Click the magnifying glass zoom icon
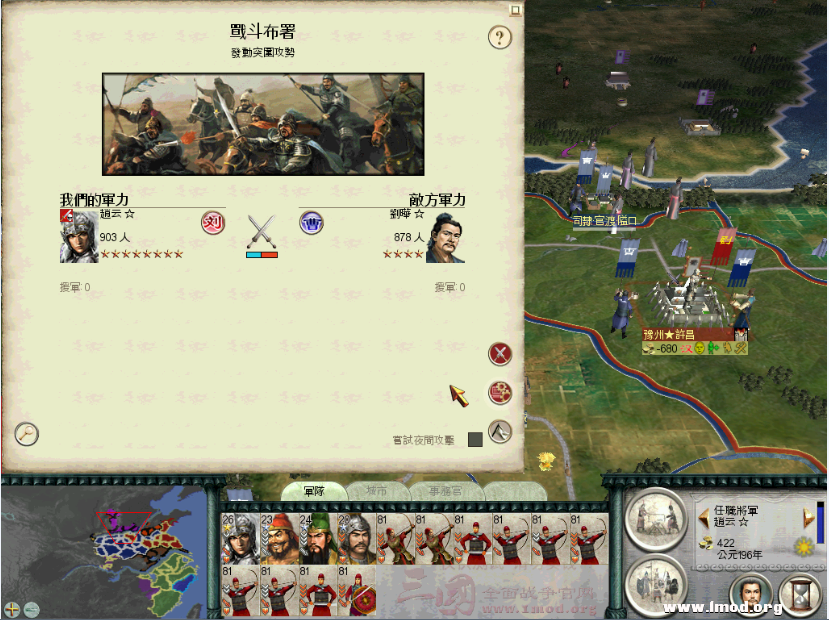Viewport: 829px width, 620px height. (26, 434)
